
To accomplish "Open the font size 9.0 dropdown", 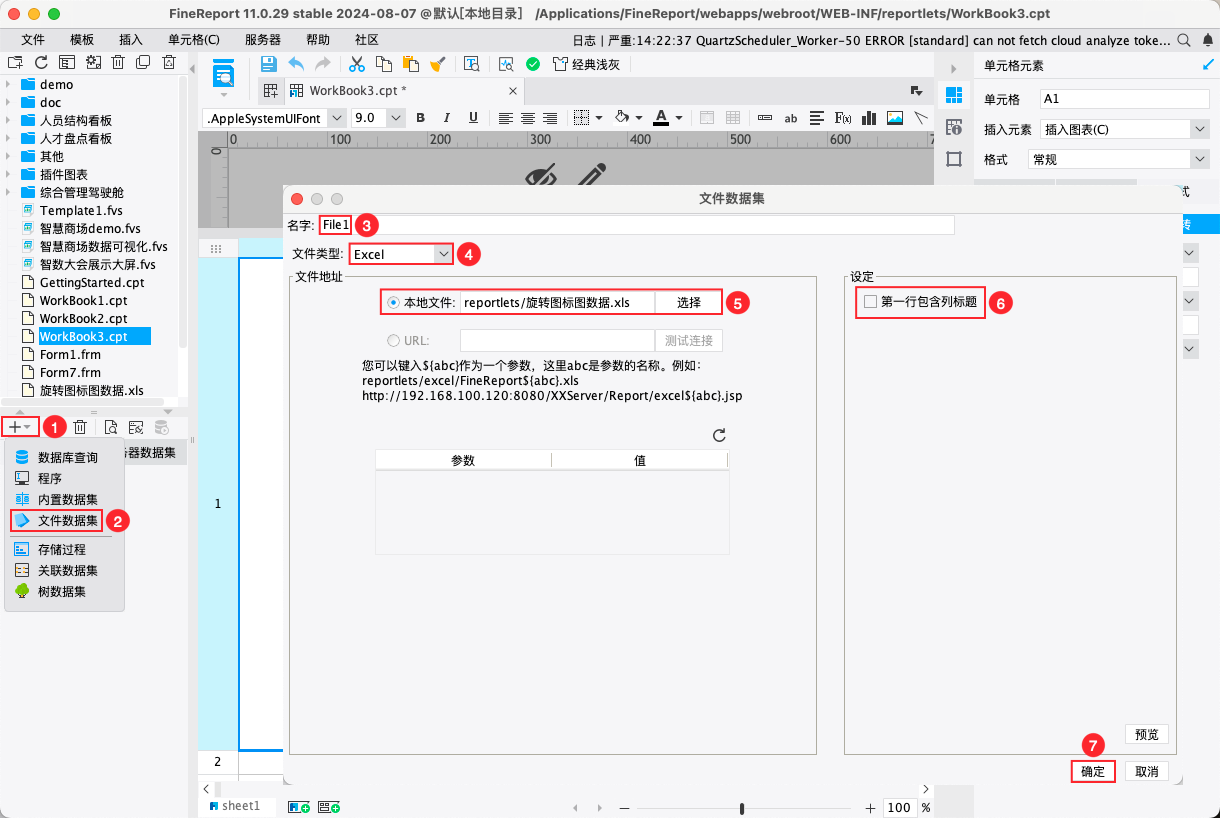I will tap(395, 117).
